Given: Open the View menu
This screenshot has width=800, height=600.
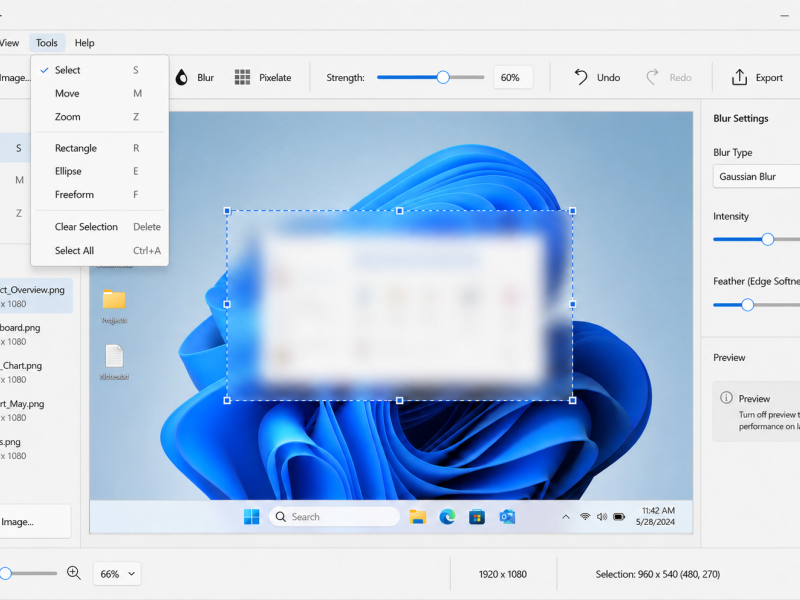Looking at the screenshot, I should [x=10, y=43].
